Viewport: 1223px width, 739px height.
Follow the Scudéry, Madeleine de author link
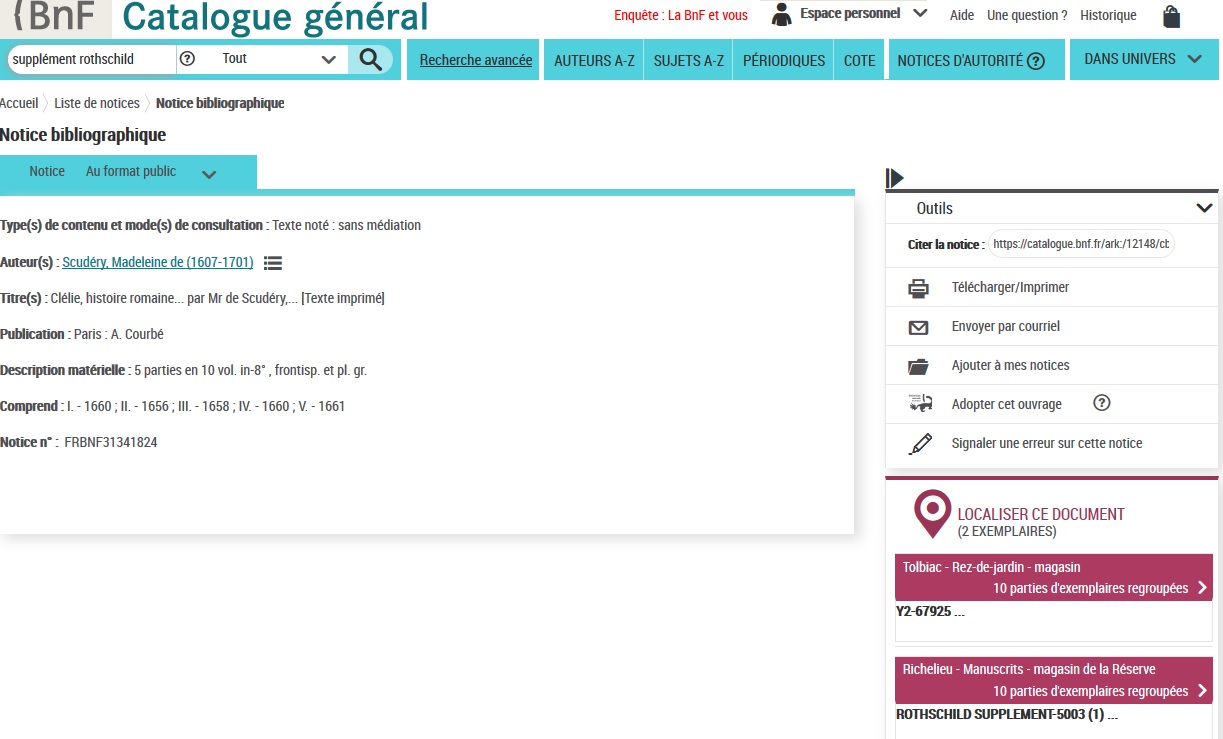point(158,263)
